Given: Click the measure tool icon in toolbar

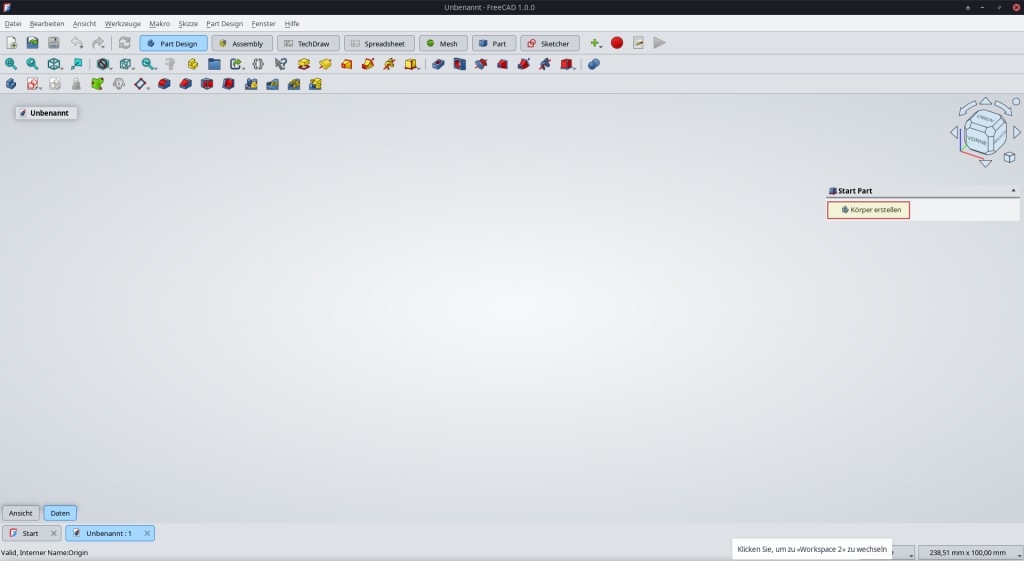Looking at the screenshot, I should pyautogui.click(x=170, y=64).
